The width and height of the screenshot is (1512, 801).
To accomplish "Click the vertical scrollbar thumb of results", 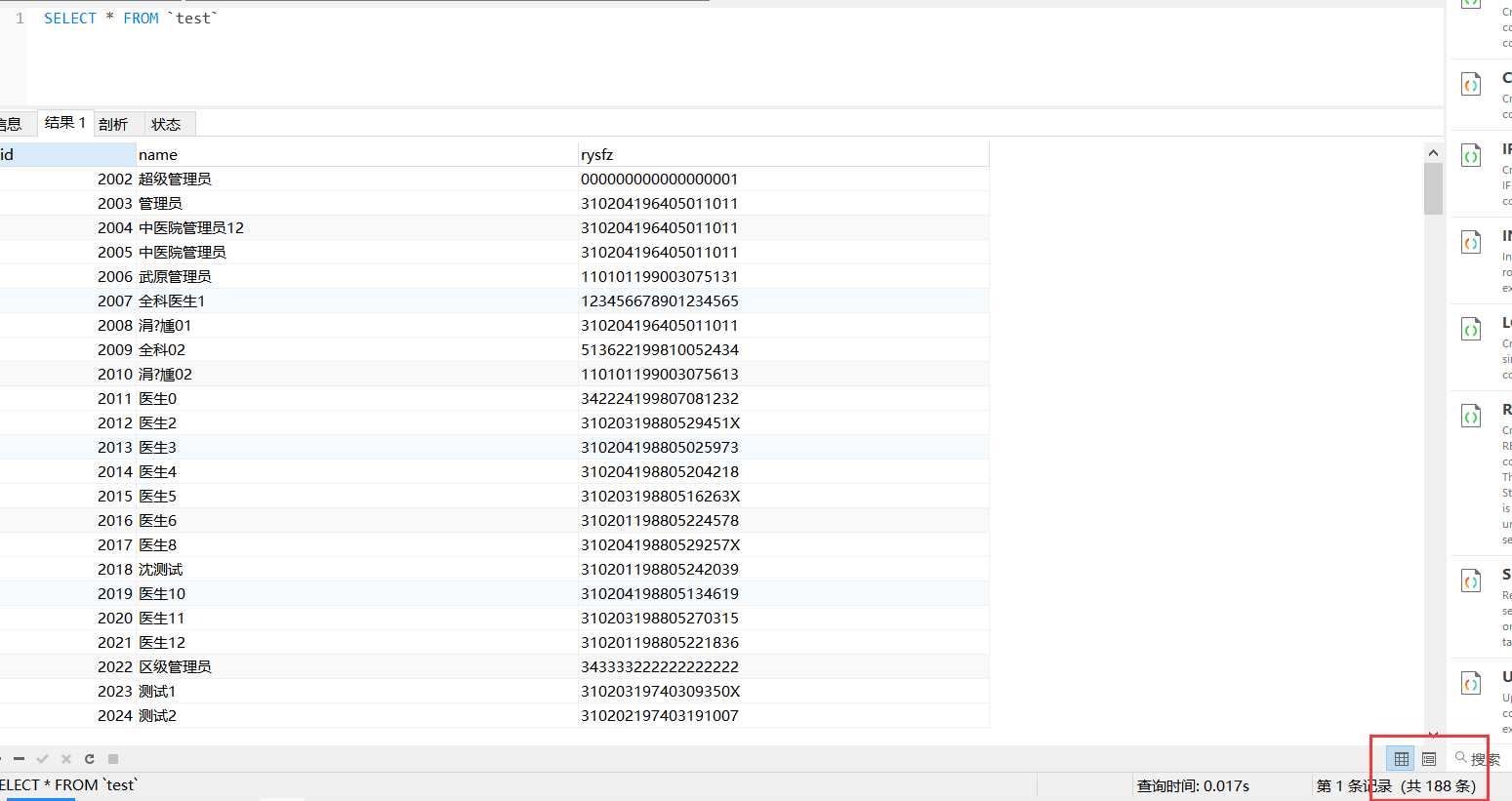I will pyautogui.click(x=1433, y=188).
